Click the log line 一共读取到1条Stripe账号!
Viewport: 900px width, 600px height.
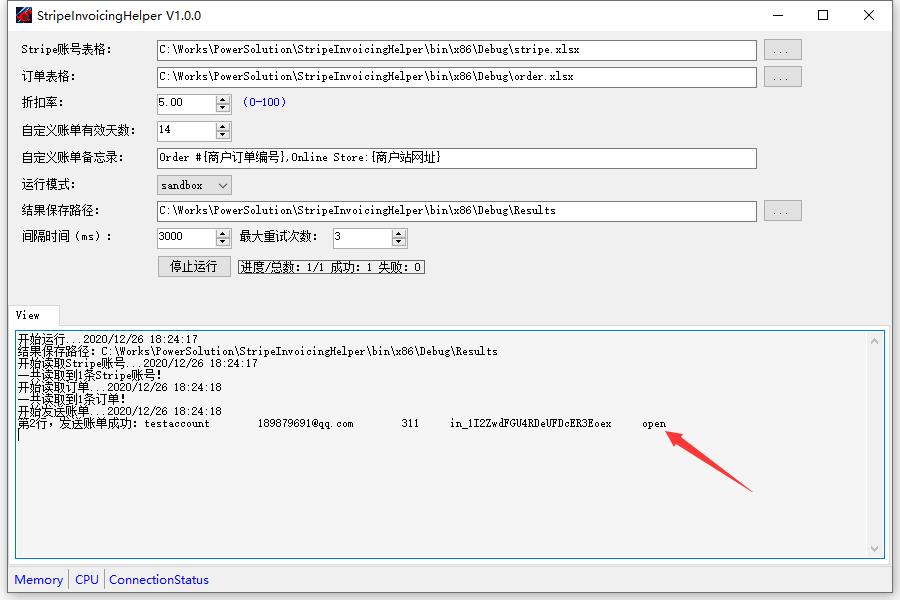click(90, 376)
